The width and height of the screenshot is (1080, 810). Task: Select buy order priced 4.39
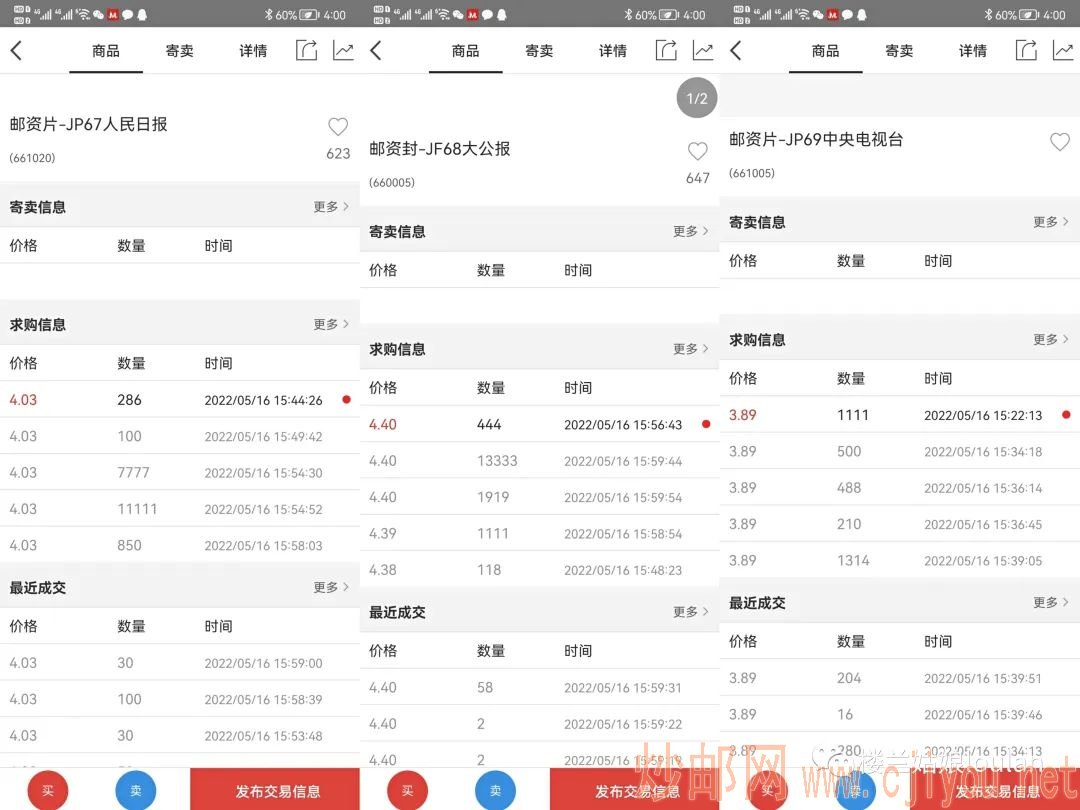pyautogui.click(x=539, y=534)
